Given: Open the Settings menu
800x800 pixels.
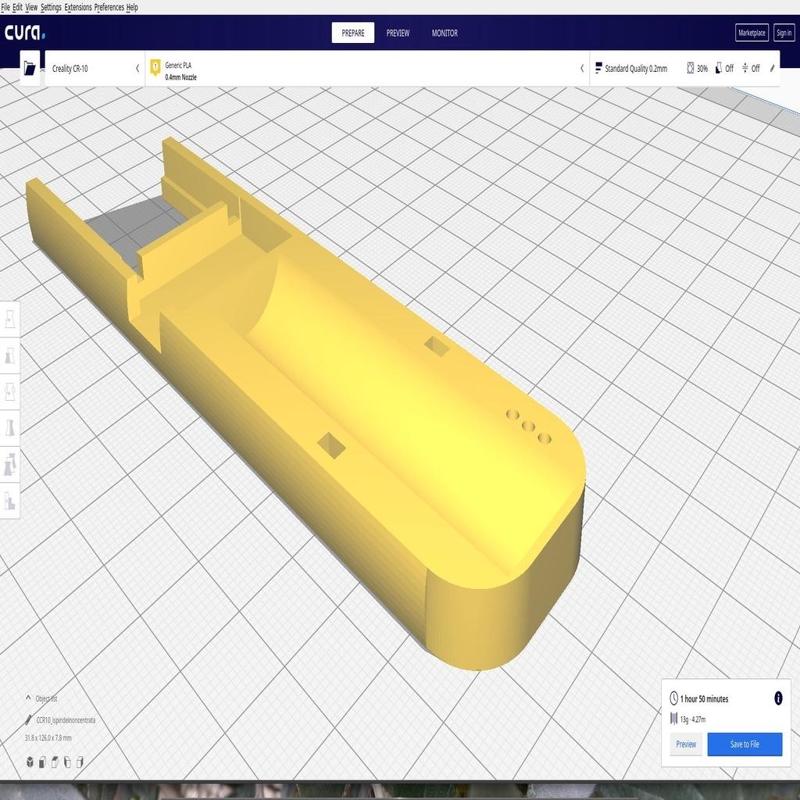Looking at the screenshot, I should tap(51, 7).
